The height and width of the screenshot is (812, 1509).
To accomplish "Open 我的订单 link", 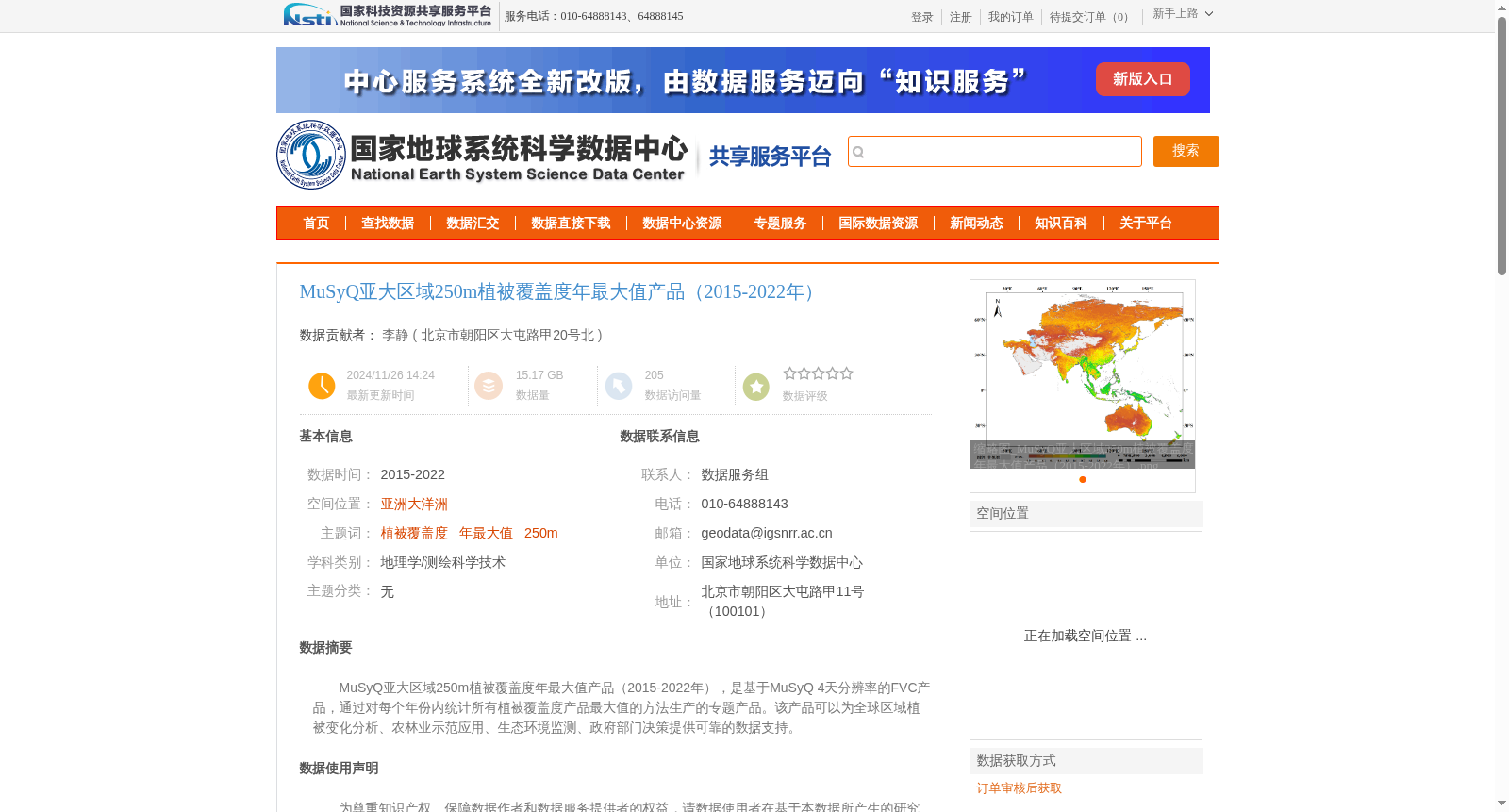I will tap(1011, 17).
